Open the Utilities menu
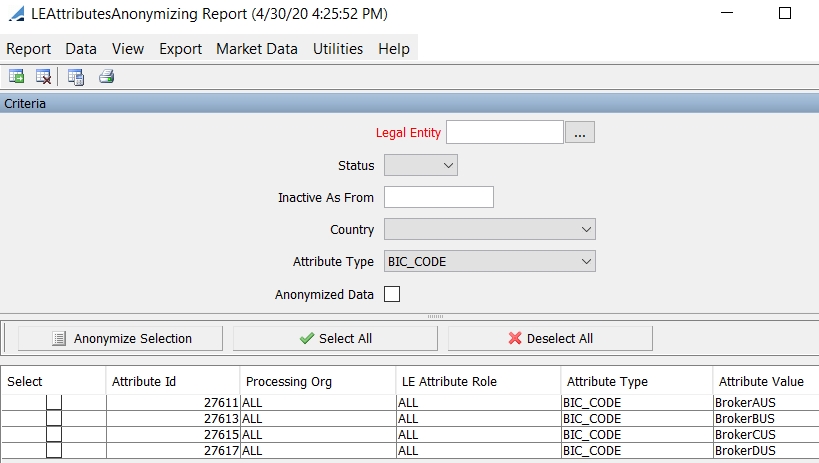The image size is (819, 463). 338,49
